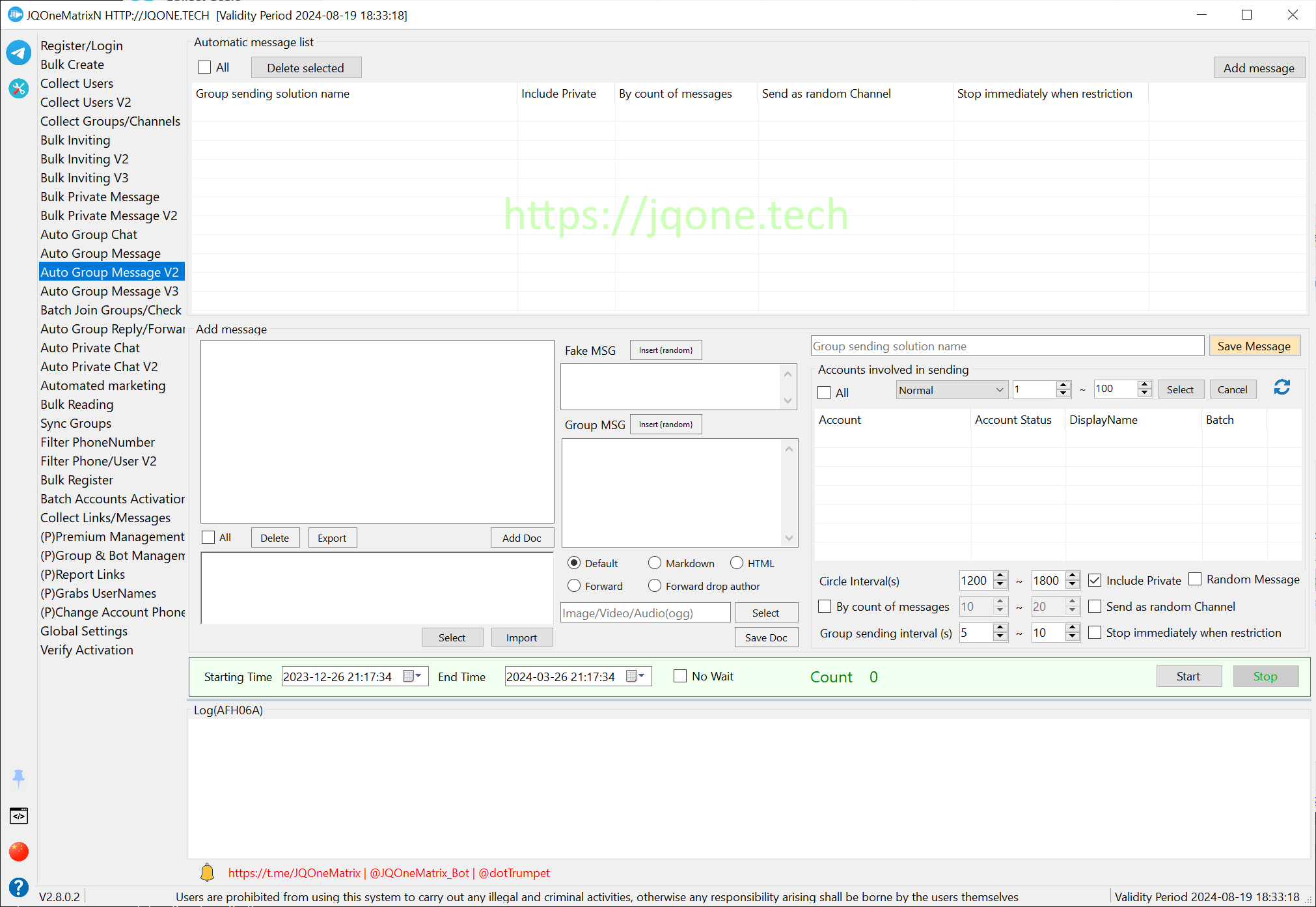The image size is (1316, 907).
Task: Click the Start button
Action: pyautogui.click(x=1188, y=676)
